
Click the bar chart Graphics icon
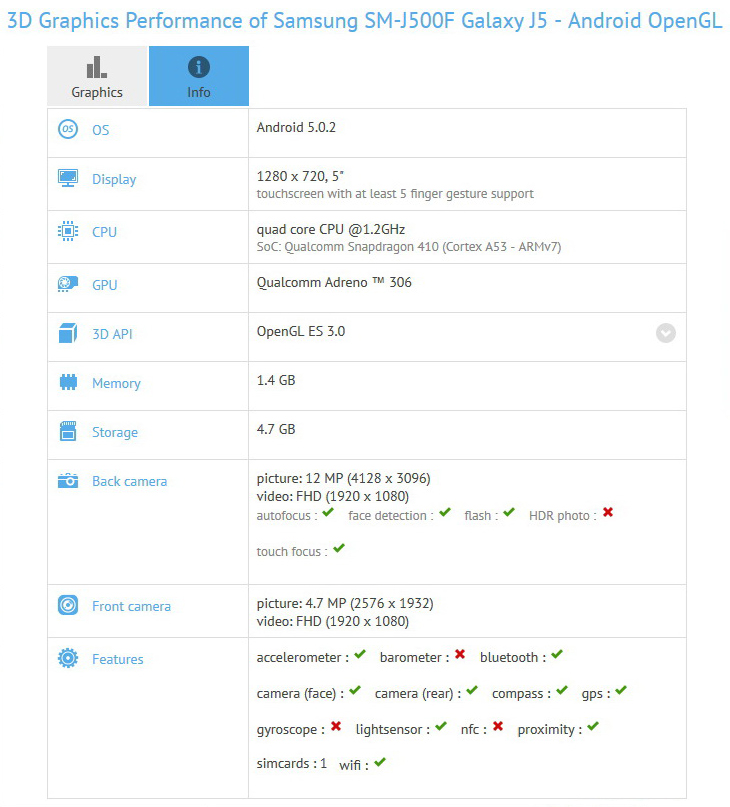tap(97, 67)
